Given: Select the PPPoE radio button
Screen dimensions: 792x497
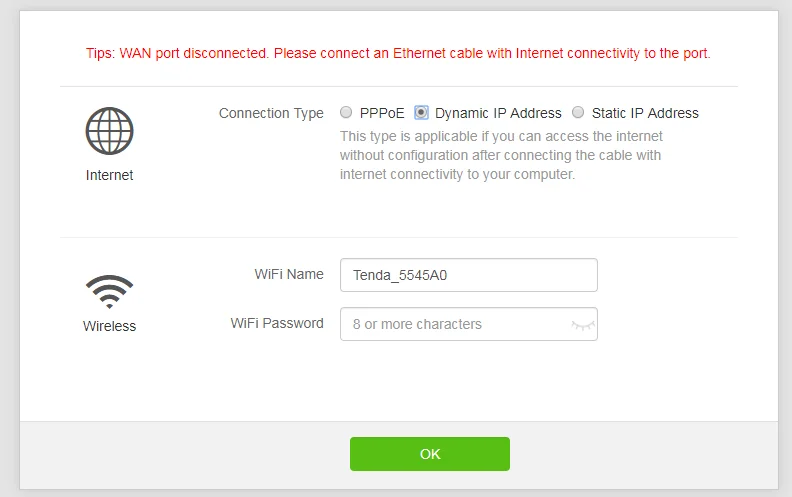Looking at the screenshot, I should pos(346,113).
